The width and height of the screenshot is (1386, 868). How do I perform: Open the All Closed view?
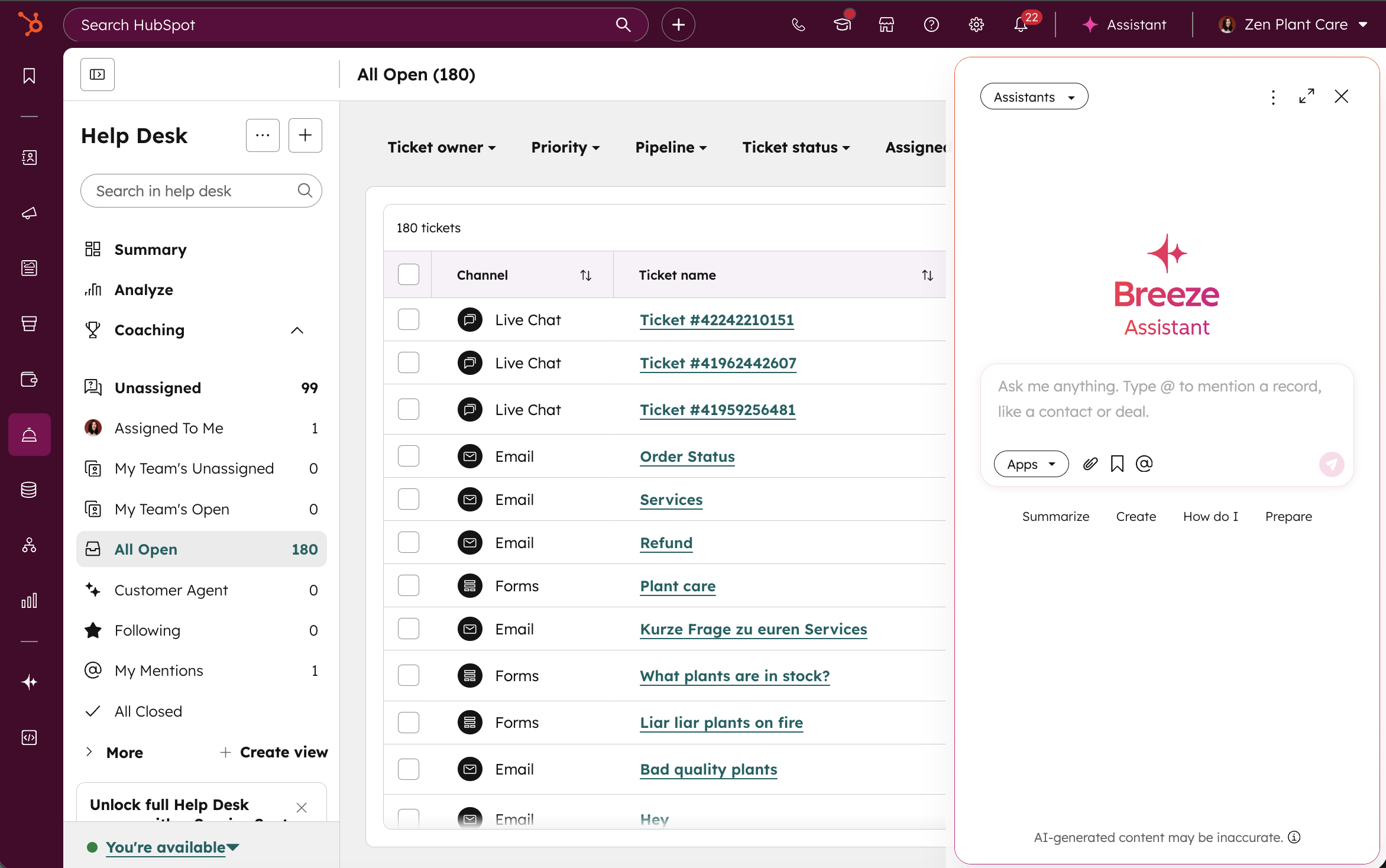(148, 711)
